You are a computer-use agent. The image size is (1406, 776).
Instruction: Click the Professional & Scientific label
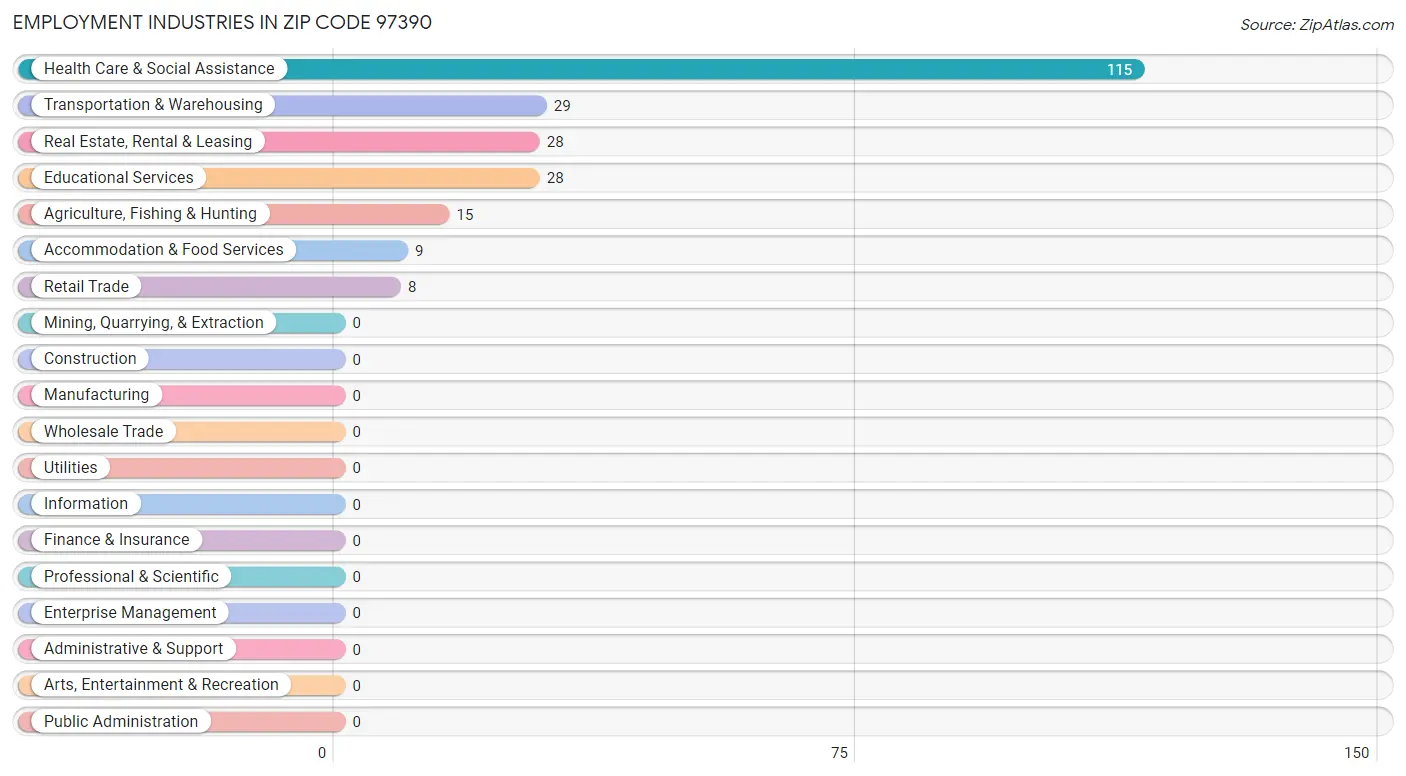(x=131, y=577)
